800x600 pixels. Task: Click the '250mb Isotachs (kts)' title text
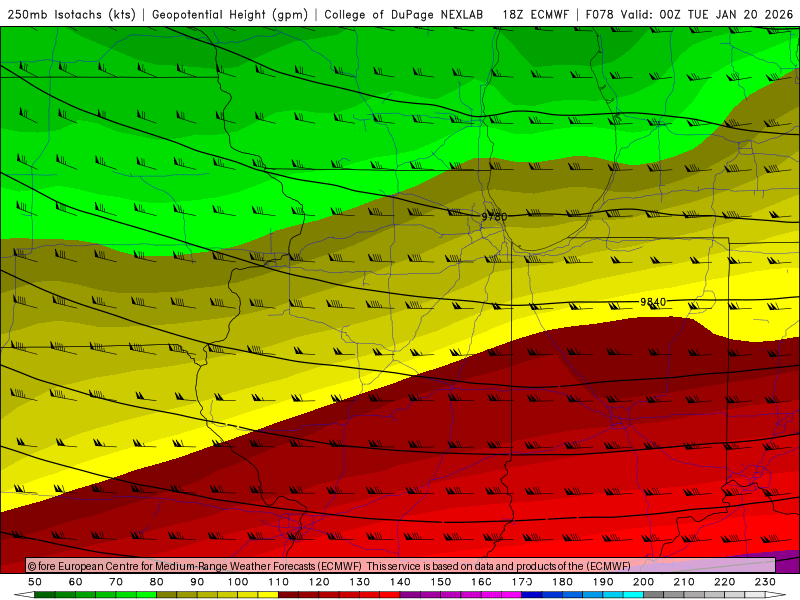[x=71, y=14]
